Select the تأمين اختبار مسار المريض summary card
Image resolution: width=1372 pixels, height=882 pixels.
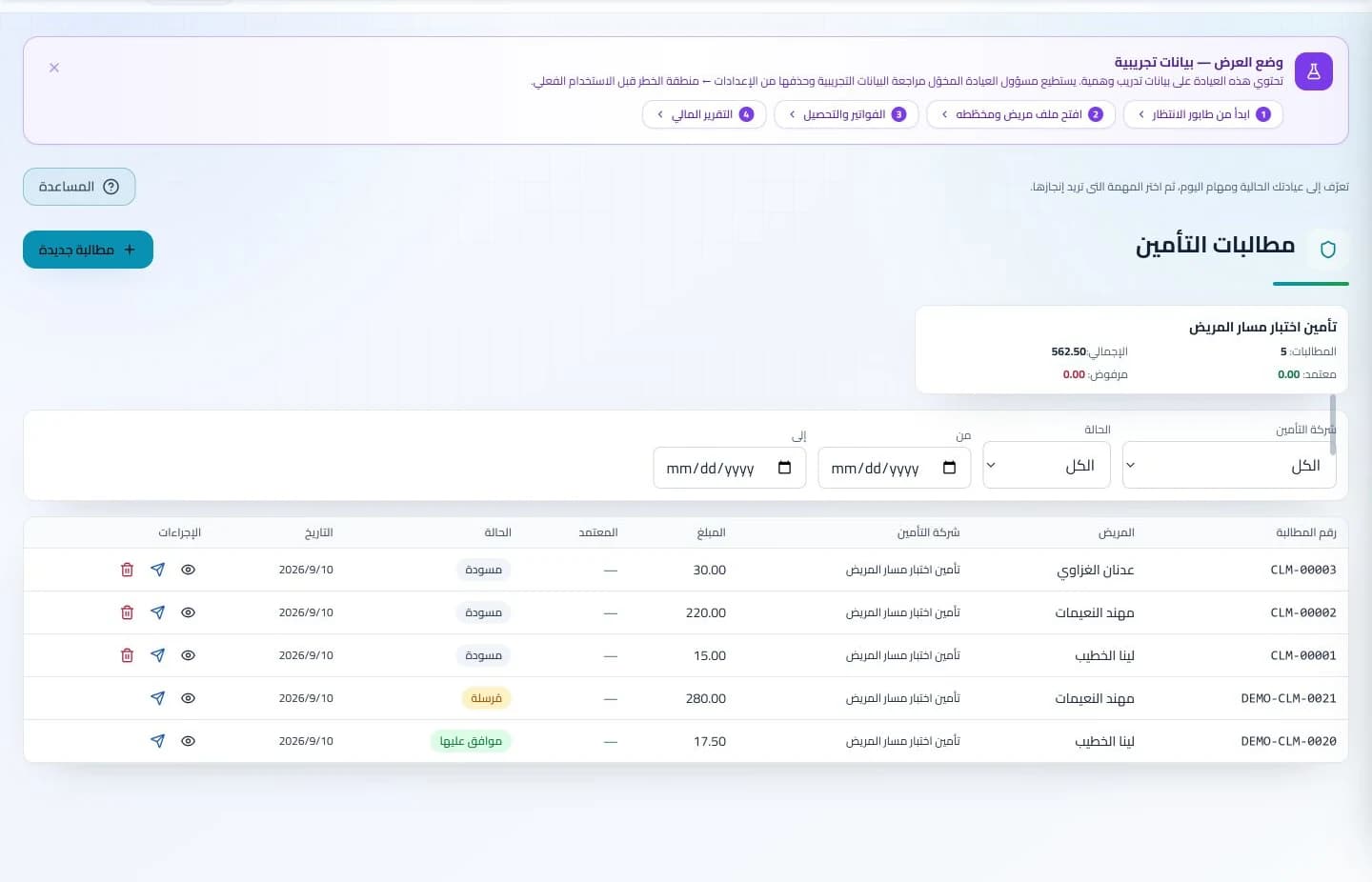1131,350
